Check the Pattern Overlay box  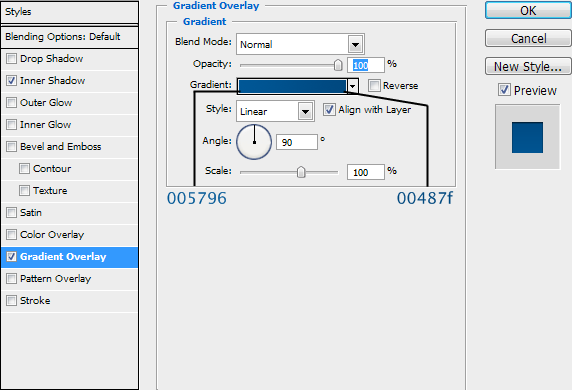pyautogui.click(x=12, y=278)
